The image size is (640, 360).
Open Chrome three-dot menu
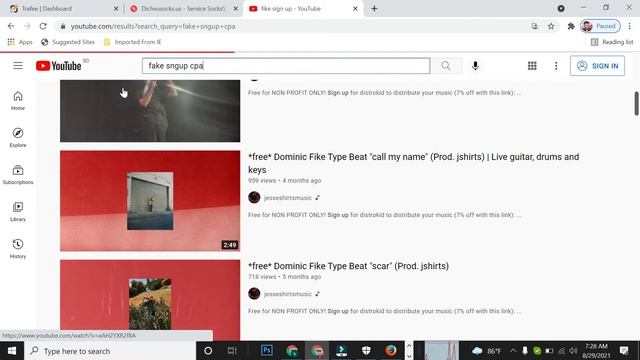coord(630,26)
